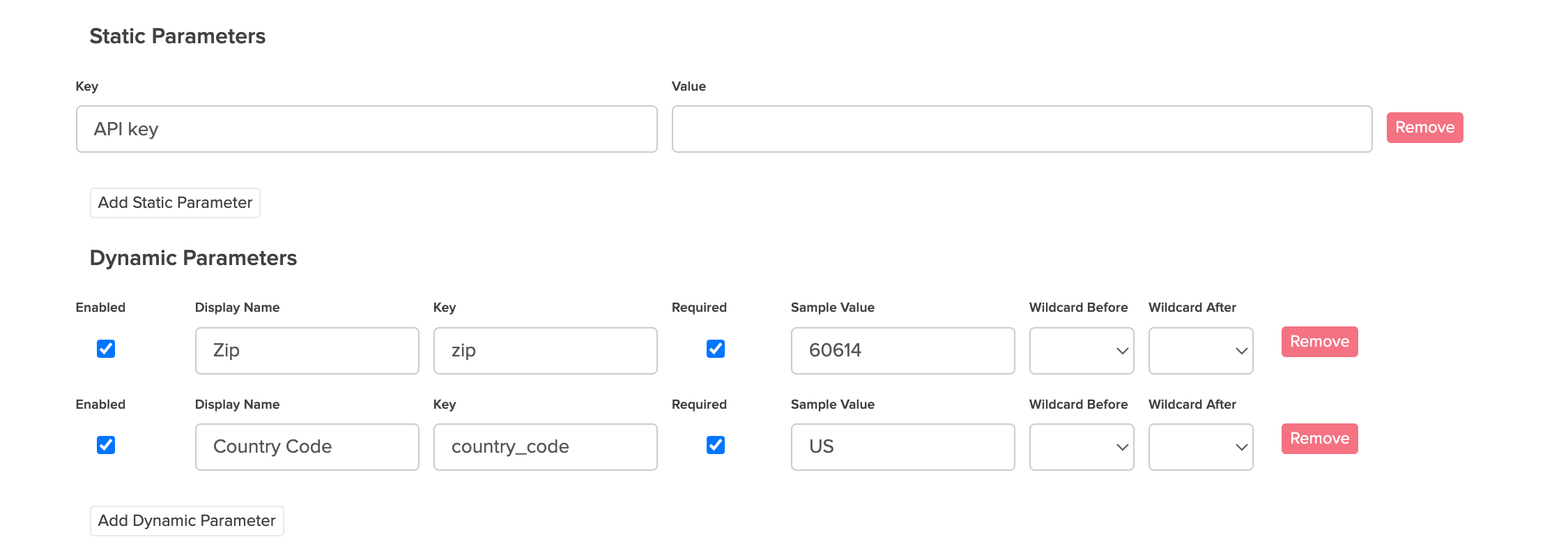This screenshot has height=558, width=1568.
Task: Open Wildcard Before dropdown for Zip
Action: 1082,351
